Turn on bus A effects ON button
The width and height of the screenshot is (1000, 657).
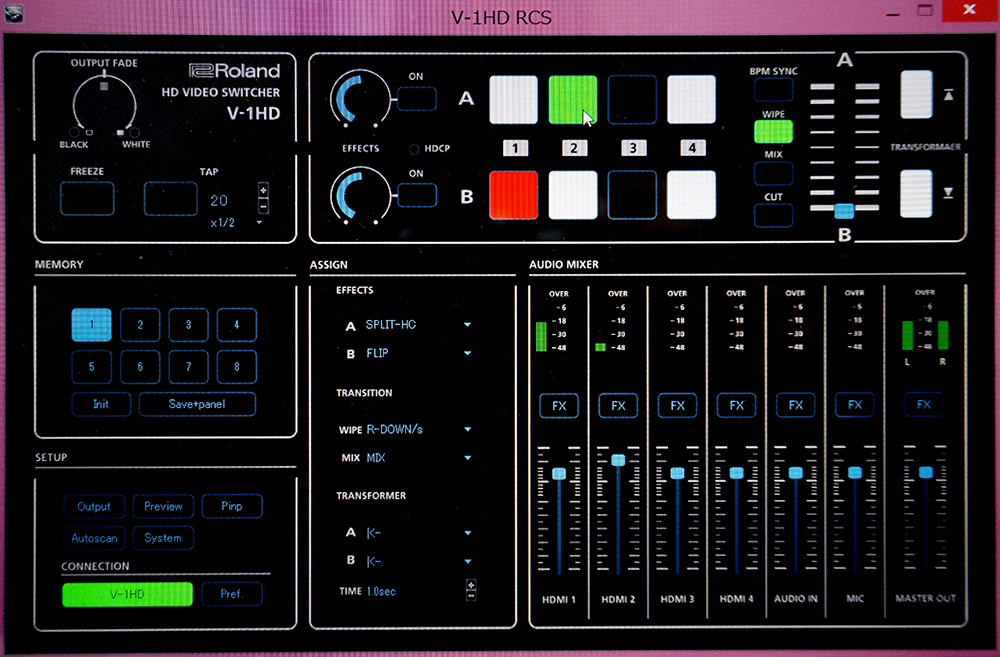[417, 99]
